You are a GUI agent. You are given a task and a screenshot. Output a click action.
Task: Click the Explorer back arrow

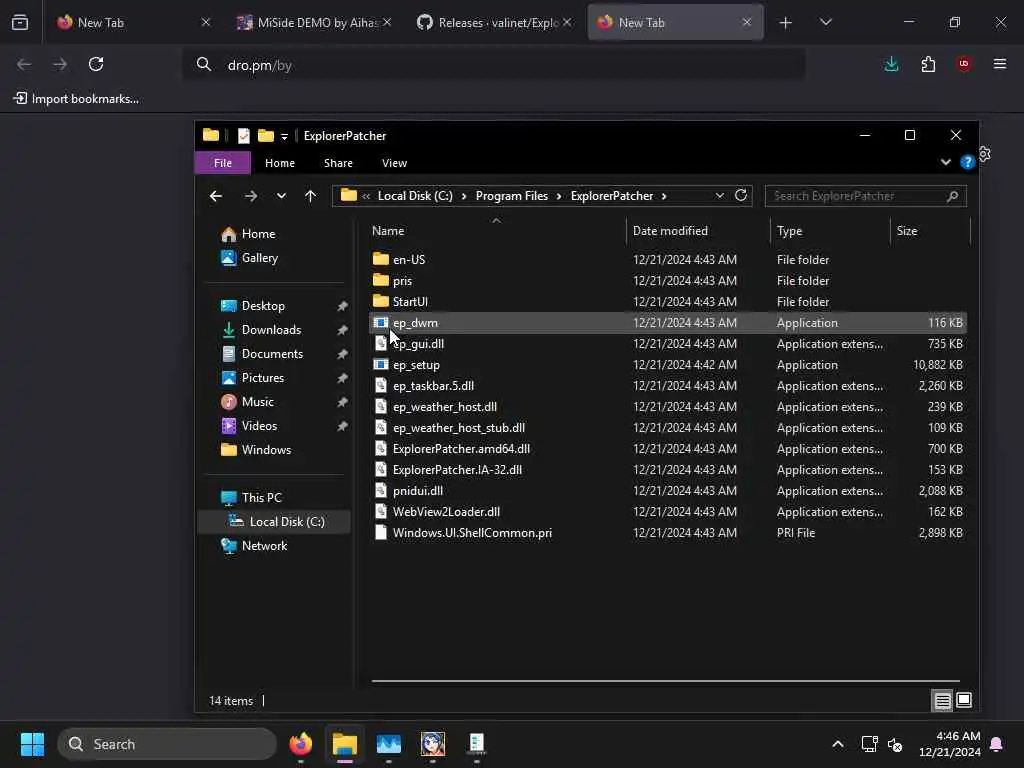[216, 196]
